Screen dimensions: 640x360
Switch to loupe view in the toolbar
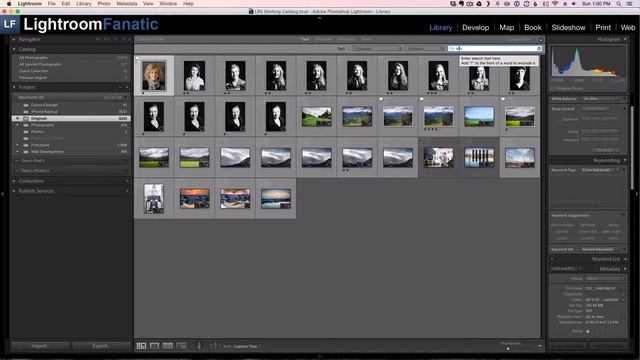154,346
